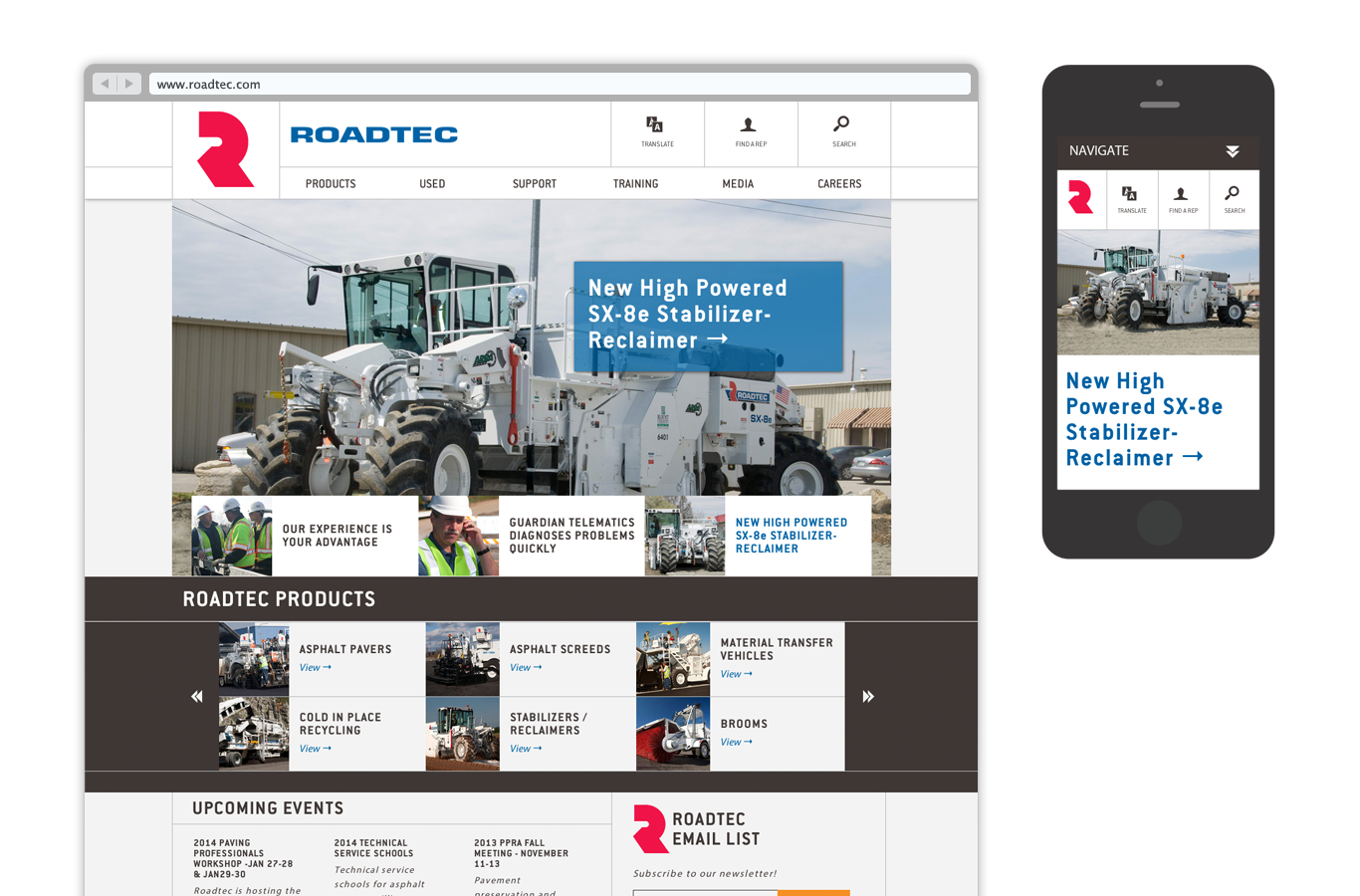Click the red Roadtec R logo

coord(225,149)
